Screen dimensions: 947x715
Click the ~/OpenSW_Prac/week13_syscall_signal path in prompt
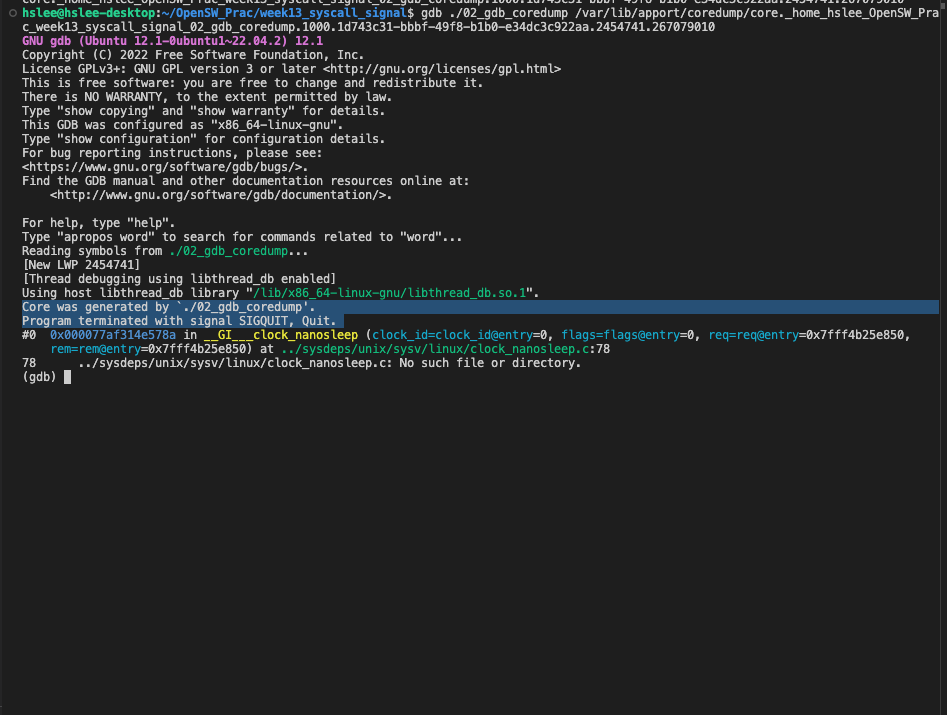[x=284, y=13]
